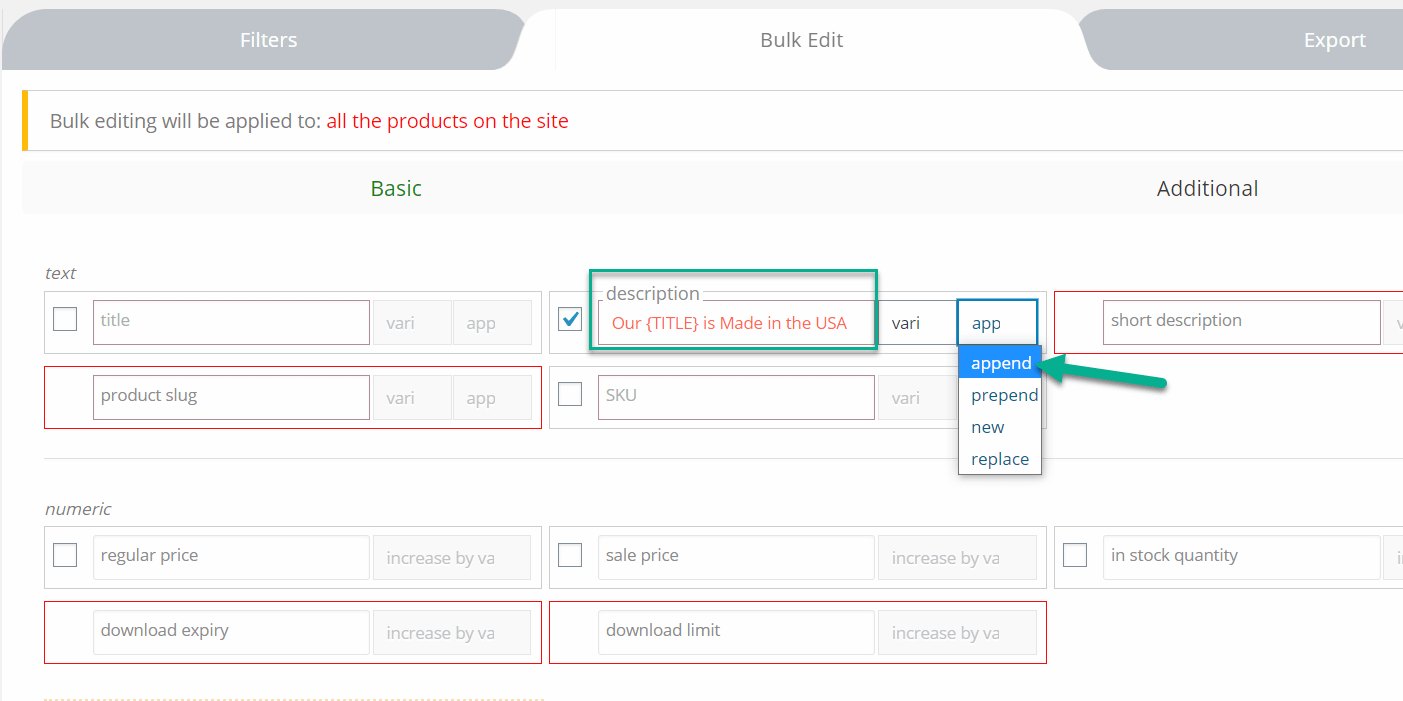Open the product slug app dropdown
The image size is (1403, 701).
click(492, 398)
